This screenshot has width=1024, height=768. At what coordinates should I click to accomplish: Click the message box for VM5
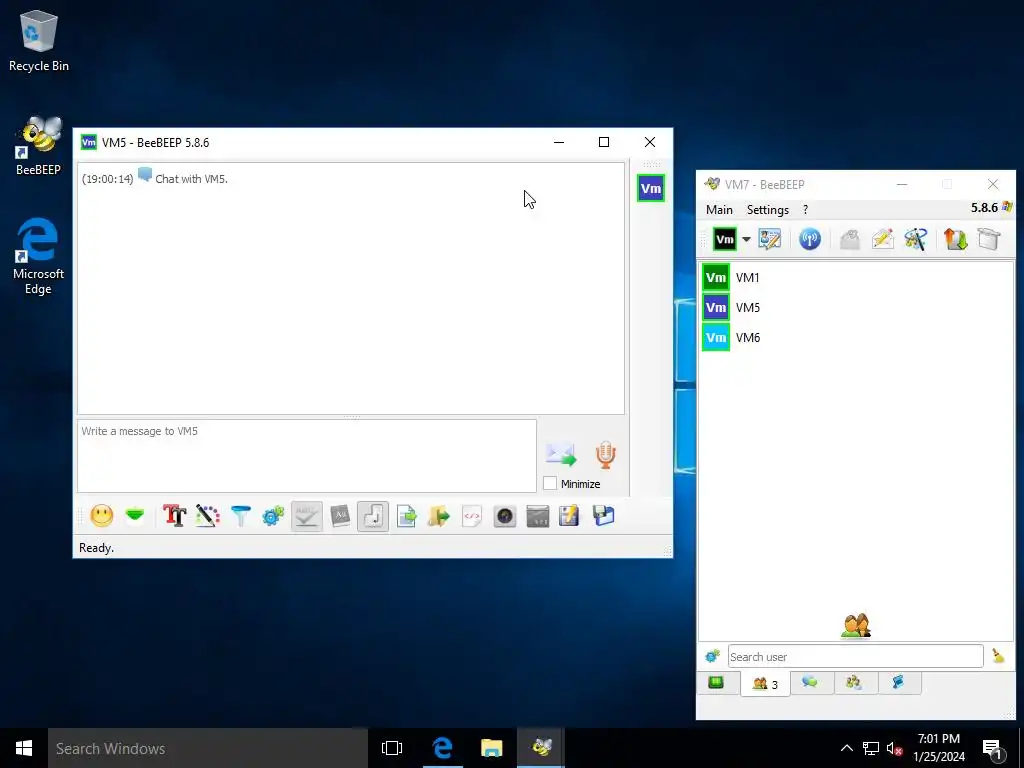pyautogui.click(x=307, y=456)
